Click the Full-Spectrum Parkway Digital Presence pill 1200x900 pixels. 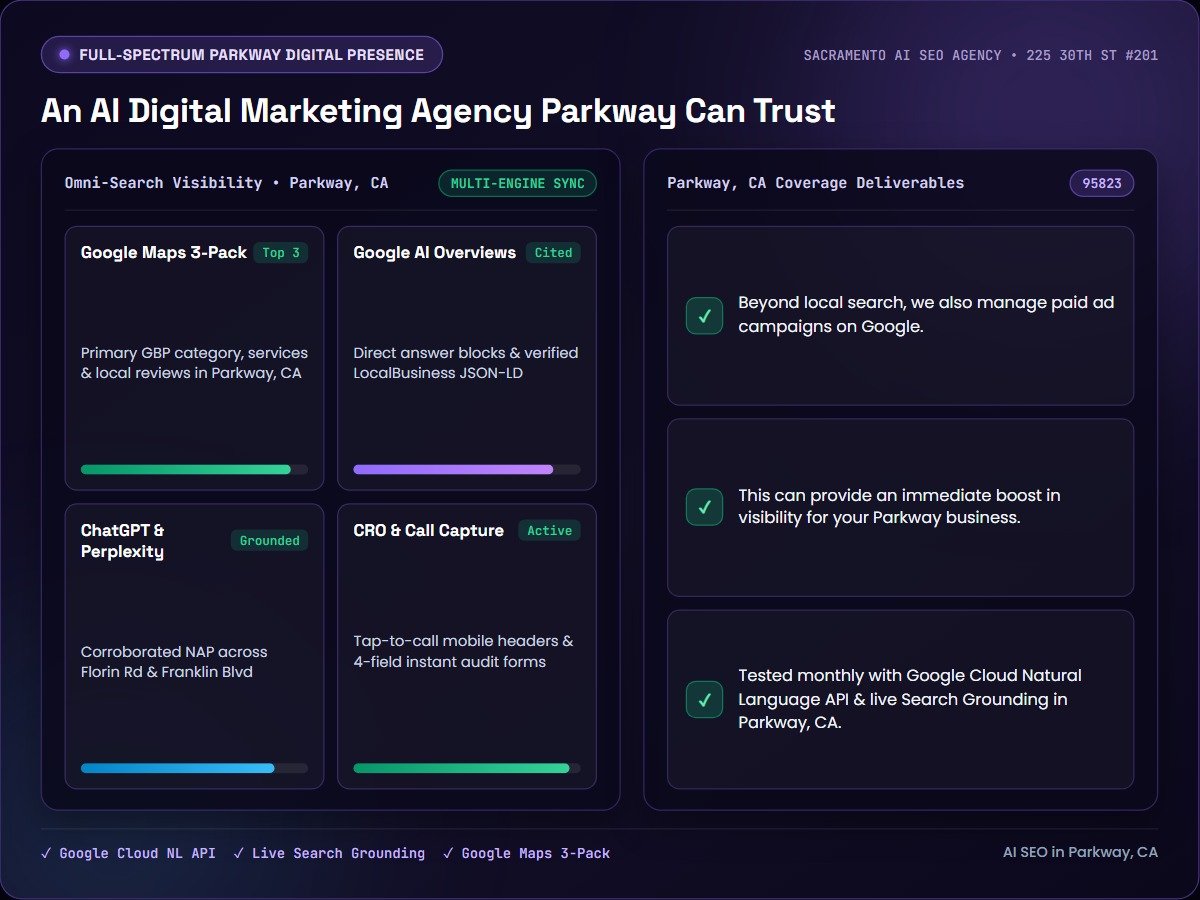tap(242, 55)
